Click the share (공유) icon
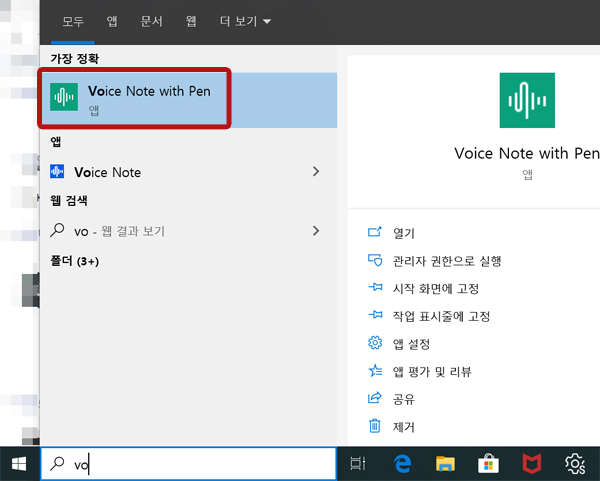This screenshot has height=481, width=600. click(x=375, y=398)
